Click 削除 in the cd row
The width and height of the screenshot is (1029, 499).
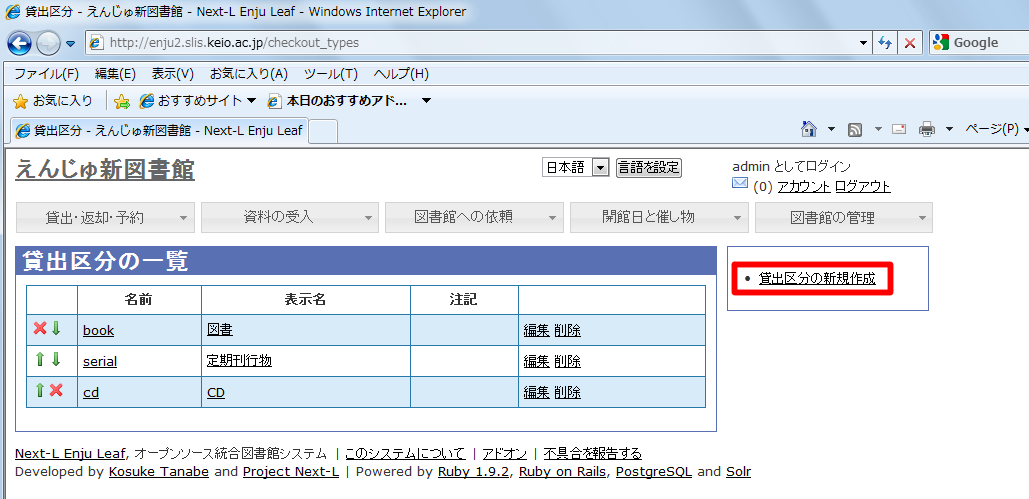pyautogui.click(x=567, y=393)
